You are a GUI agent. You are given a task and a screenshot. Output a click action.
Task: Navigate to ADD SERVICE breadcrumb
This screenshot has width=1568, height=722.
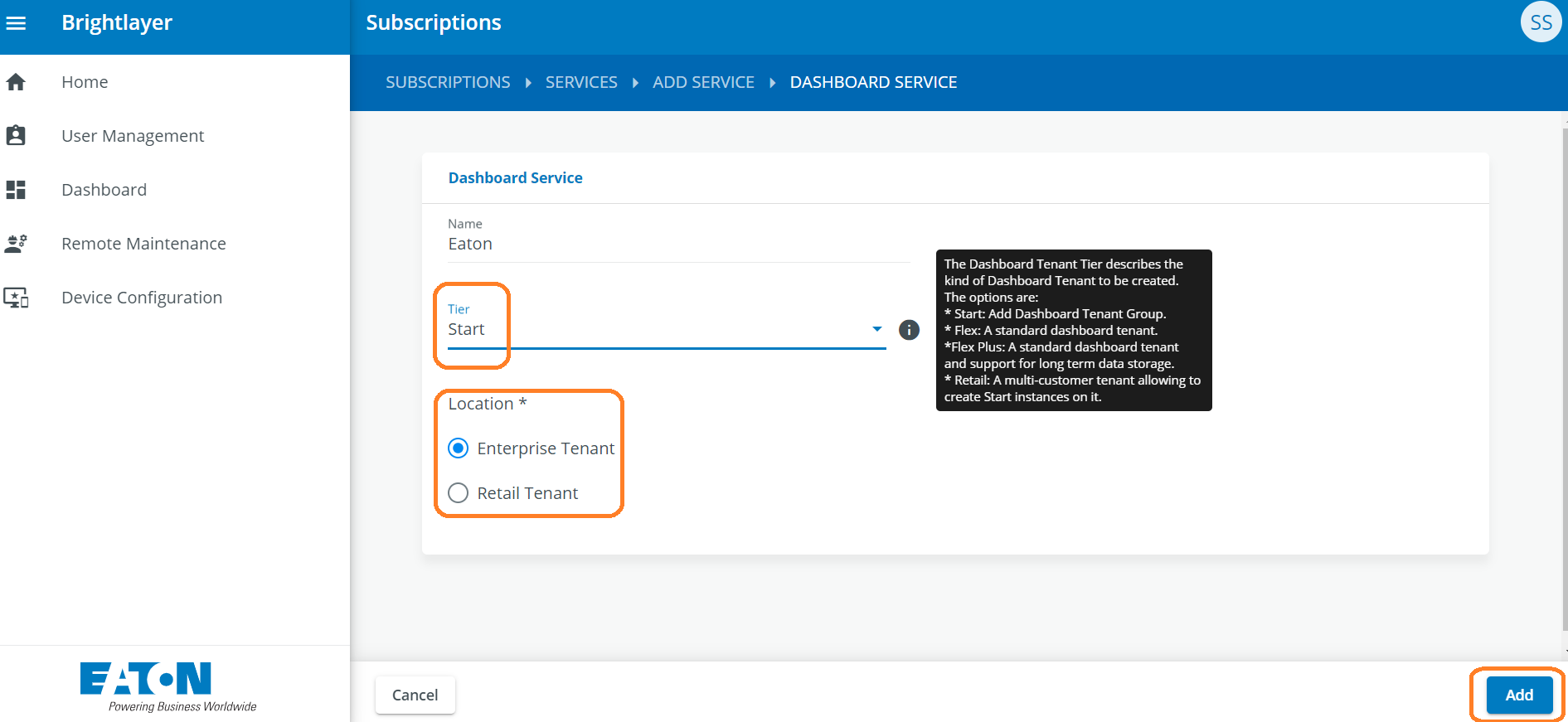703,82
